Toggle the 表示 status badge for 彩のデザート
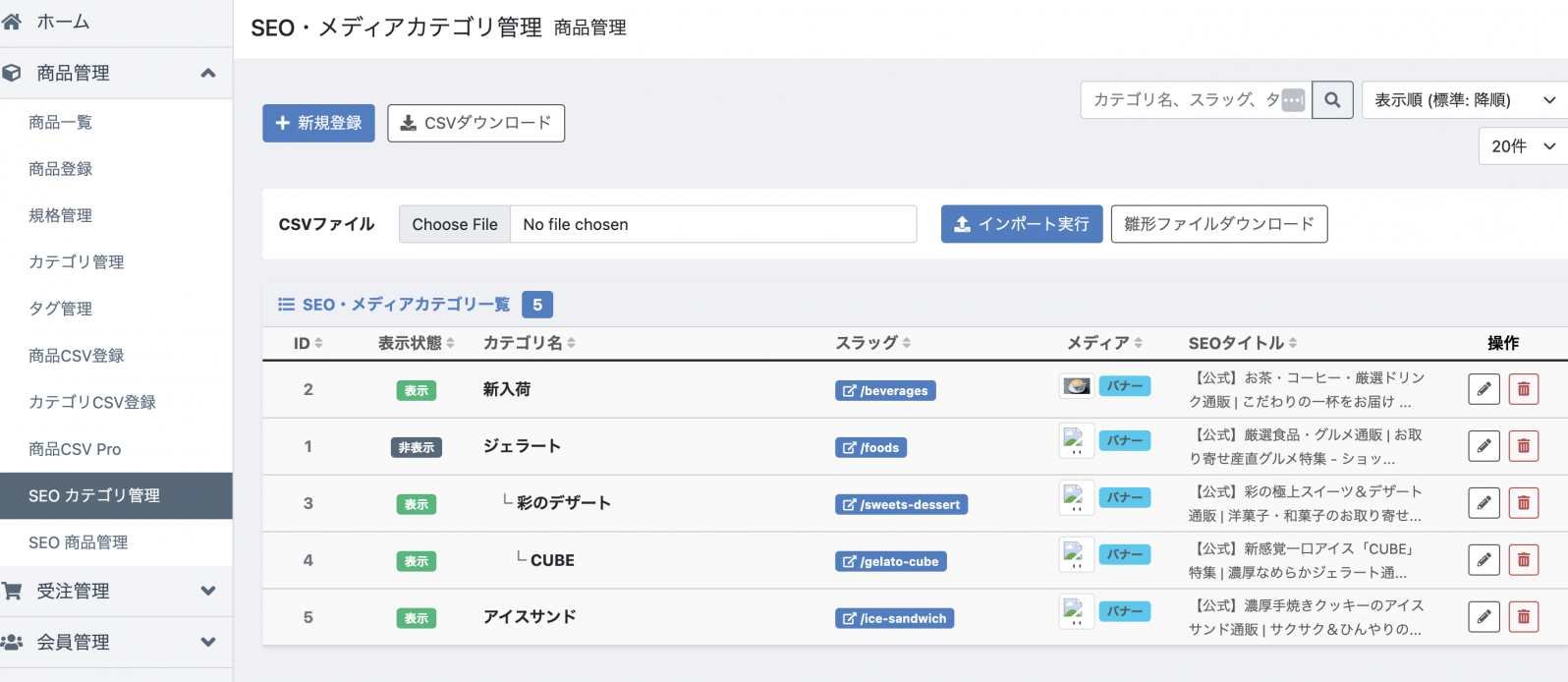 click(417, 504)
